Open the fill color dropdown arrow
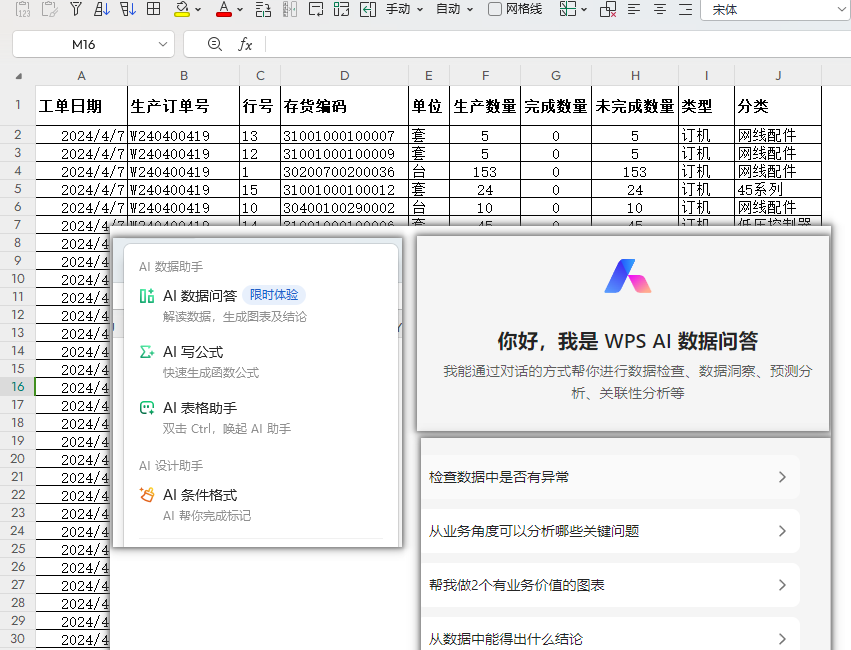 (198, 10)
